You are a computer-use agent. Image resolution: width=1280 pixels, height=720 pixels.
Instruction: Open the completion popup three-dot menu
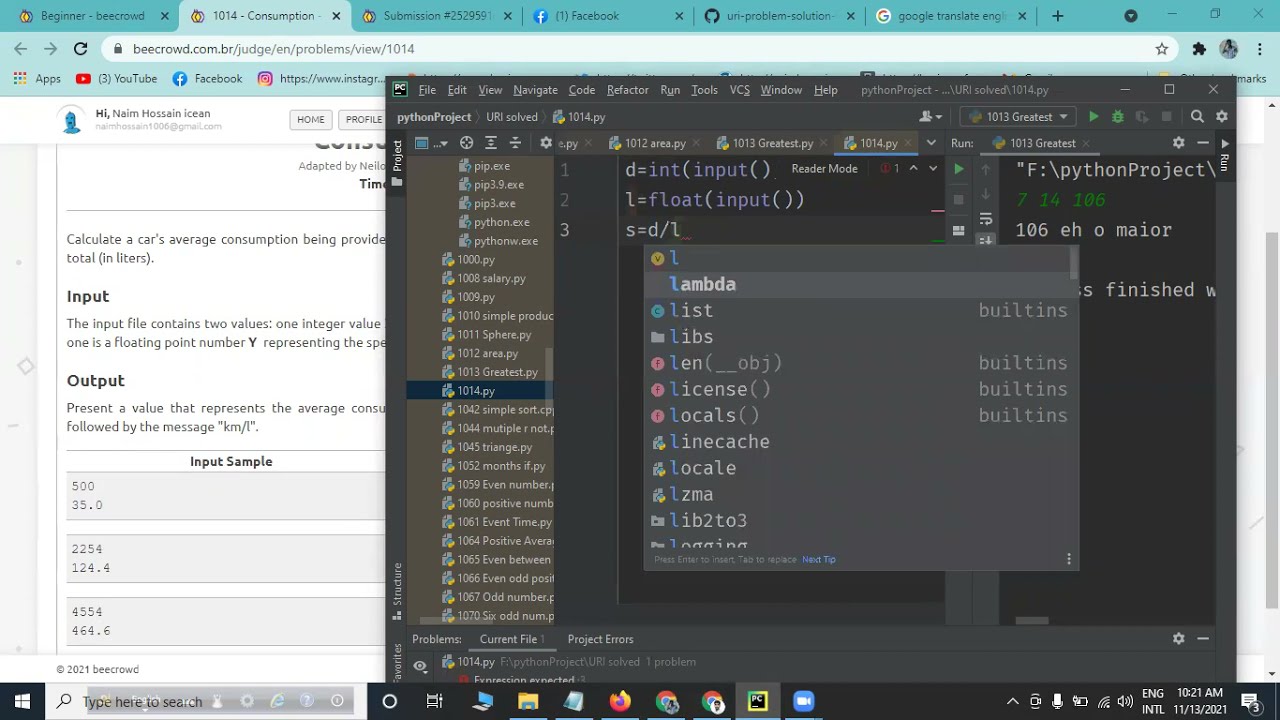tap(1068, 559)
